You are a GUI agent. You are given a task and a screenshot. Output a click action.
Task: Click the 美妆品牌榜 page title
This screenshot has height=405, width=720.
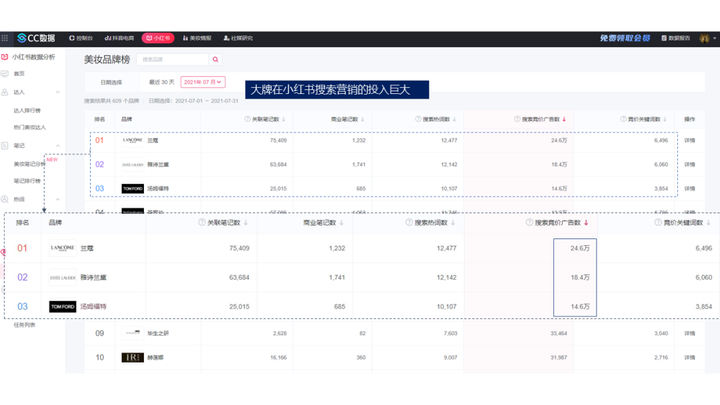tap(107, 59)
